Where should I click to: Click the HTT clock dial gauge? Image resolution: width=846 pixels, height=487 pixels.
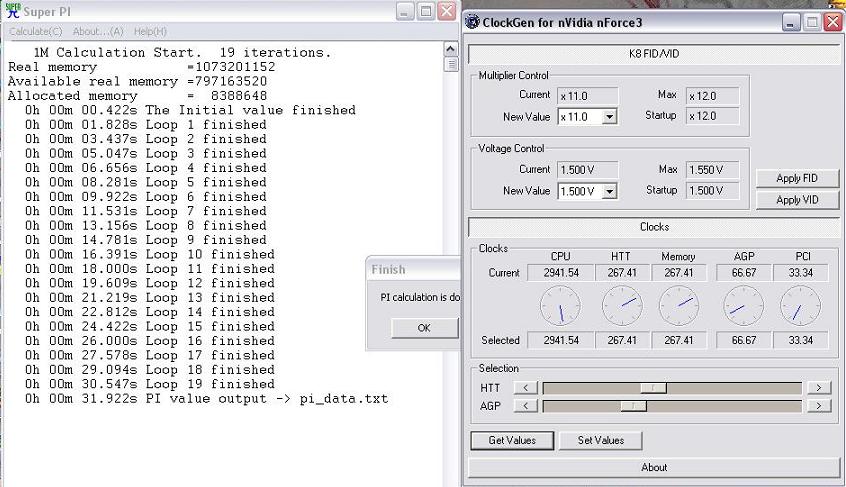tap(622, 306)
